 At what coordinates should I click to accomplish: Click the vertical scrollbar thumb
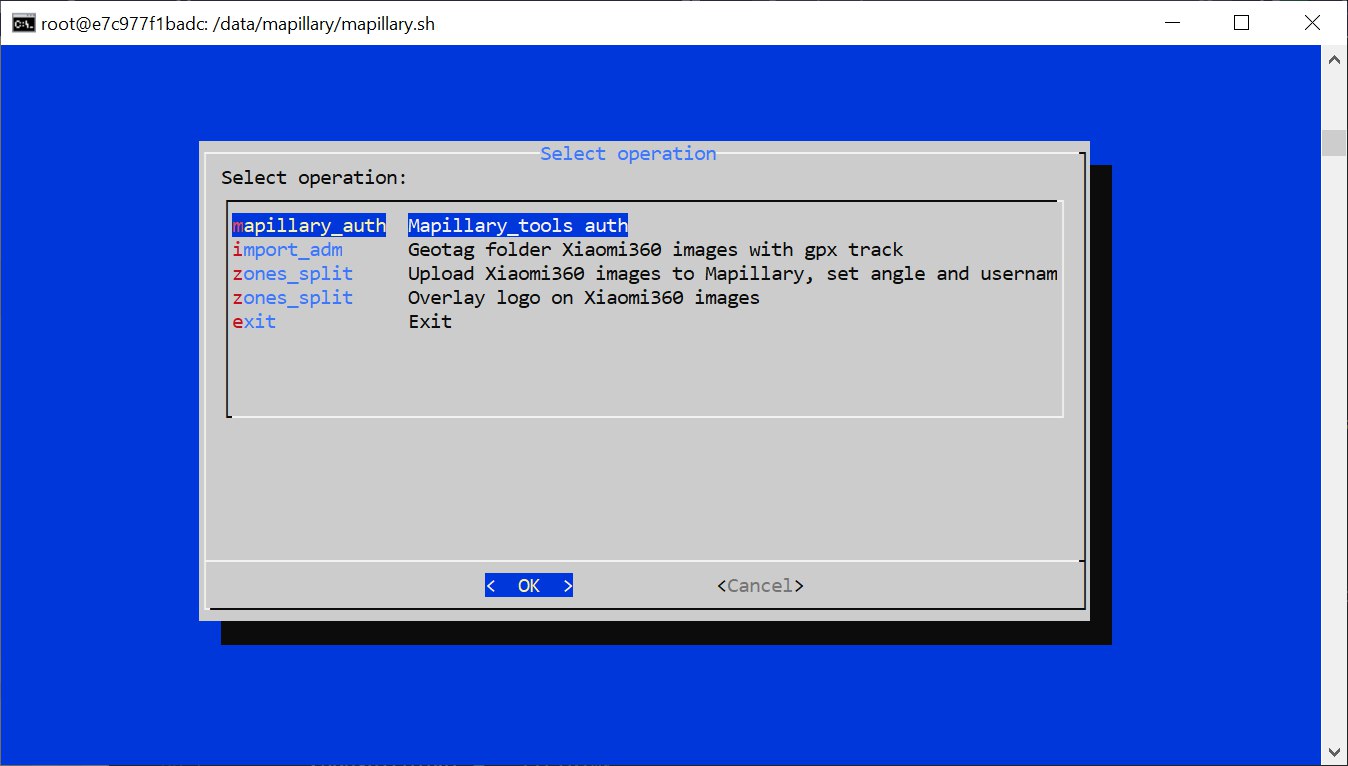pos(1334,143)
